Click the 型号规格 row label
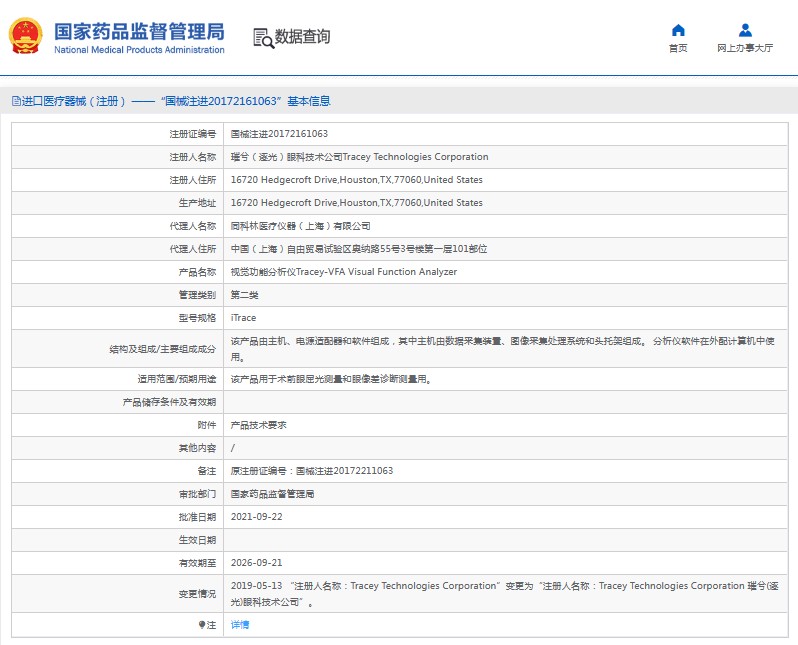The height and width of the screenshot is (645, 798). click(197, 318)
